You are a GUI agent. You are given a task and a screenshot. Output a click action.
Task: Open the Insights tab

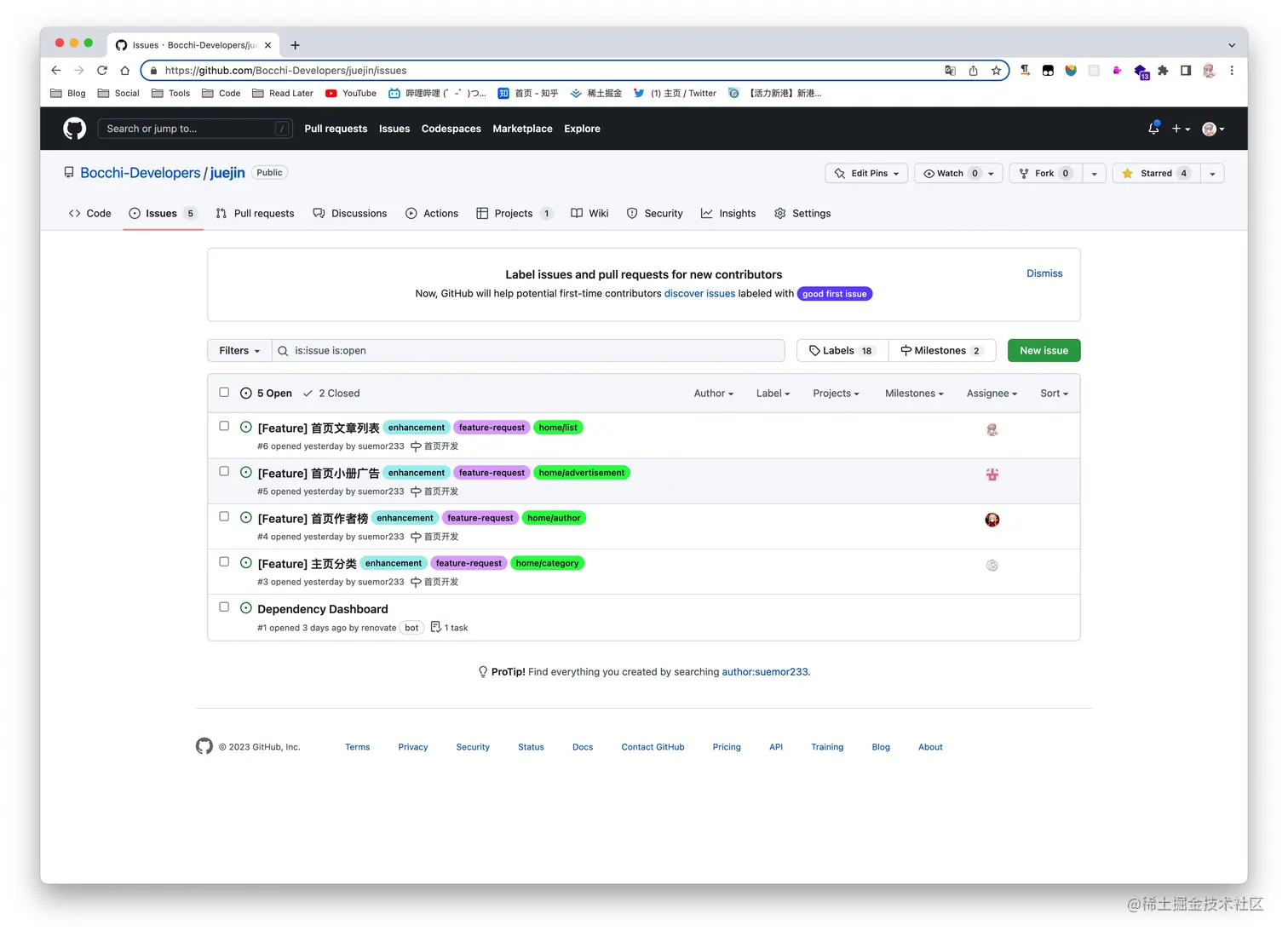(x=728, y=214)
